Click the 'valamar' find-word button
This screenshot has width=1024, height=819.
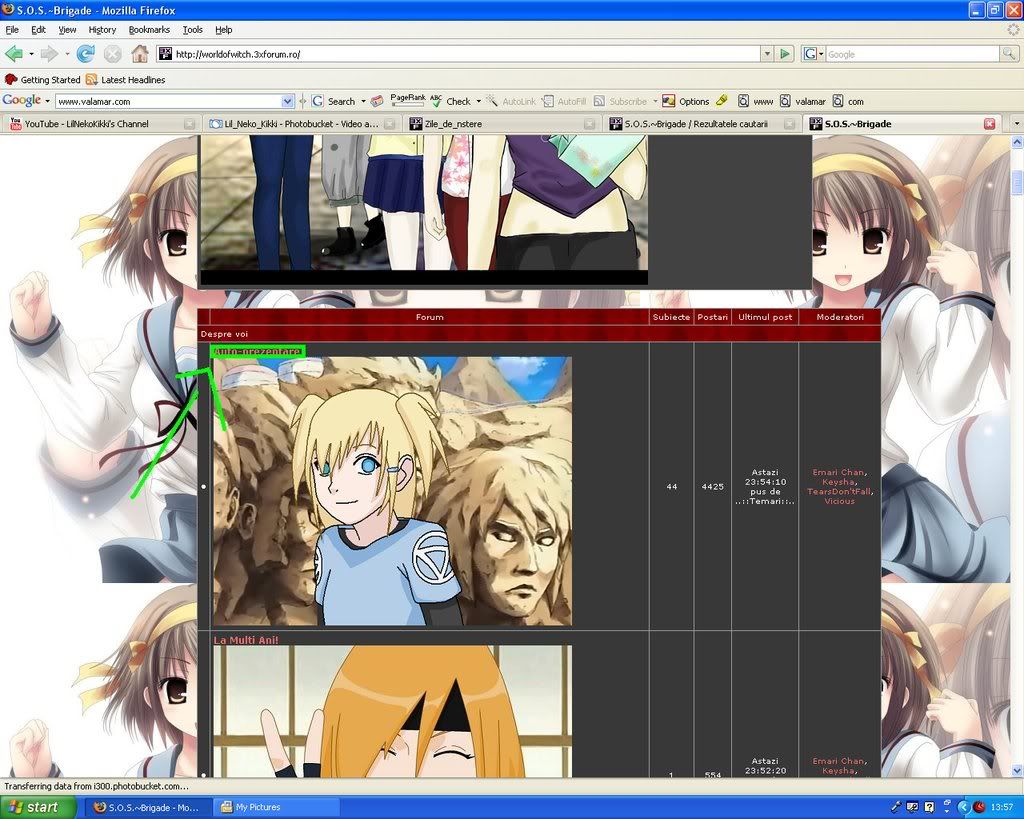click(x=803, y=101)
